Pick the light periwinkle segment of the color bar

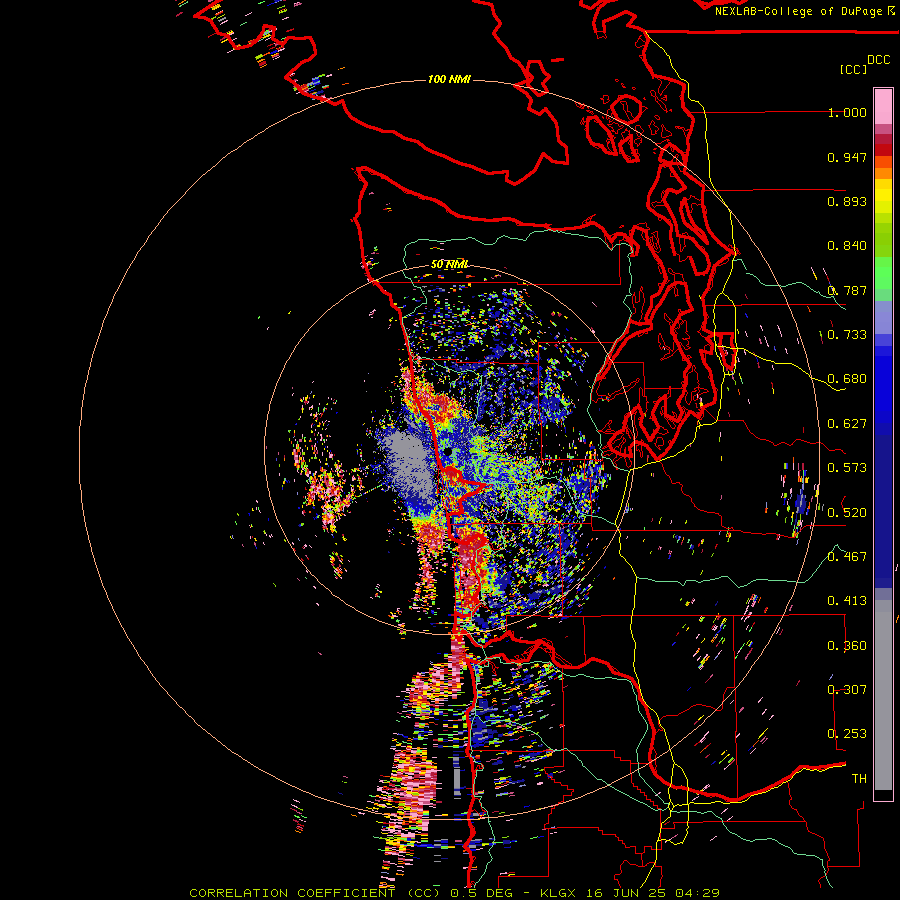coord(883,317)
